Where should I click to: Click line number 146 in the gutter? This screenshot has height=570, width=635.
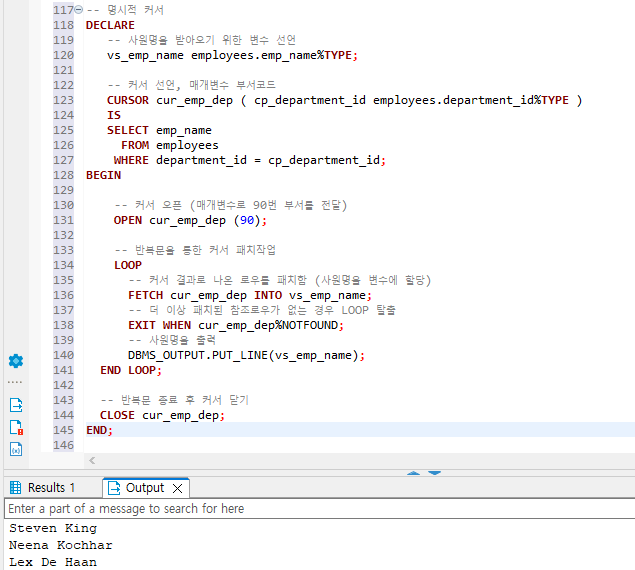click(x=64, y=445)
